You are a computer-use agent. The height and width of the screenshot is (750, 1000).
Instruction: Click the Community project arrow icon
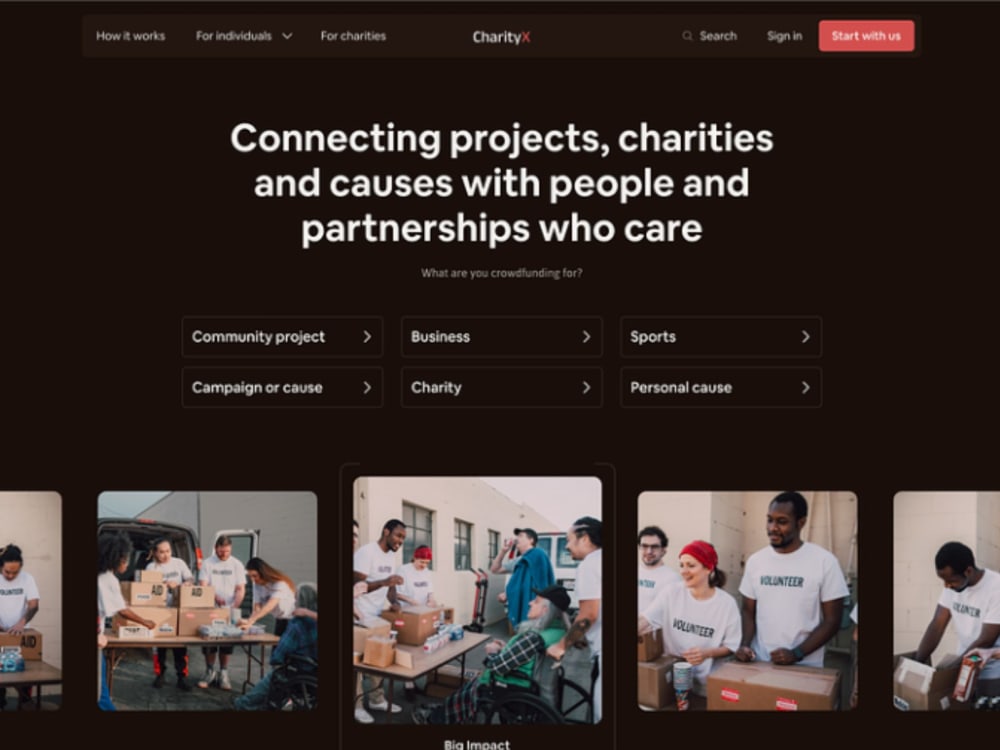point(367,337)
